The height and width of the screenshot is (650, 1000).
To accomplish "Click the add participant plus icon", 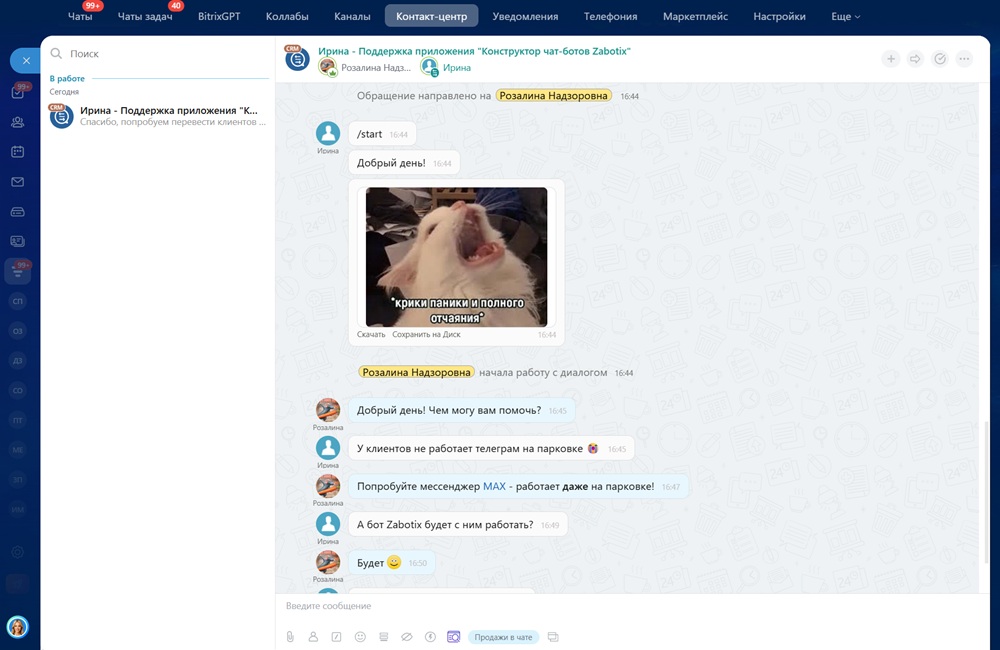I will click(891, 59).
